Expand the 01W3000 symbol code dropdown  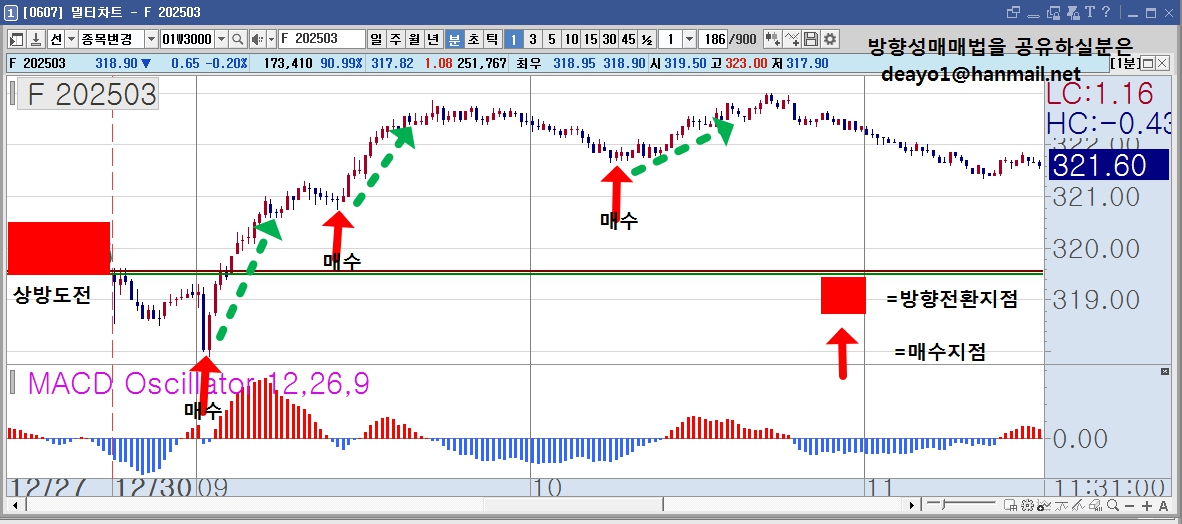[x=222, y=39]
